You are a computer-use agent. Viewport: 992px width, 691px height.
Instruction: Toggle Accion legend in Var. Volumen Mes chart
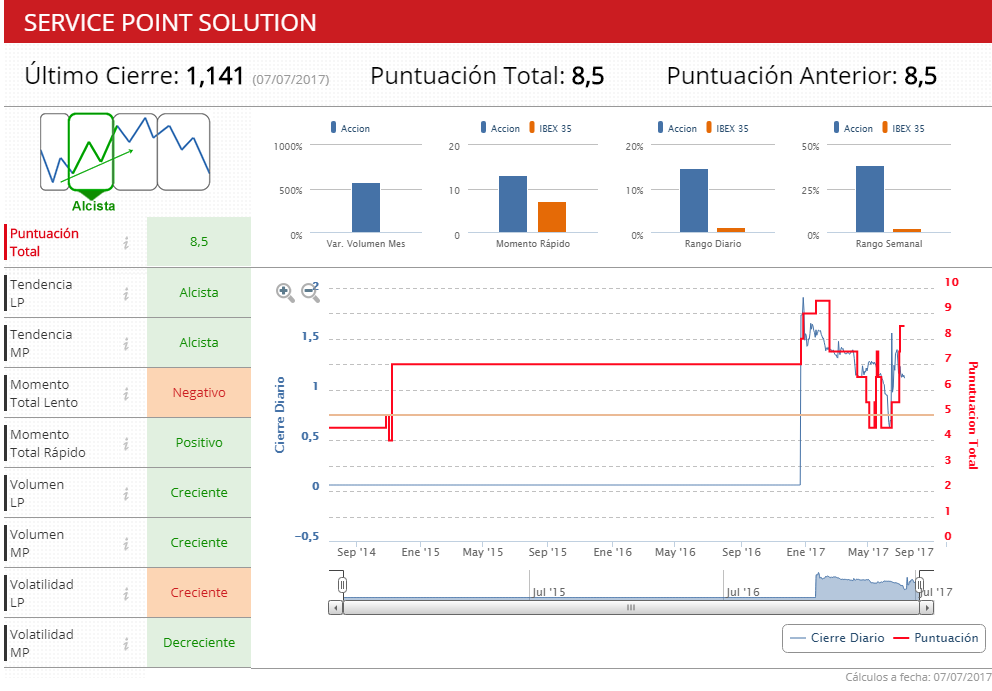pos(350,128)
